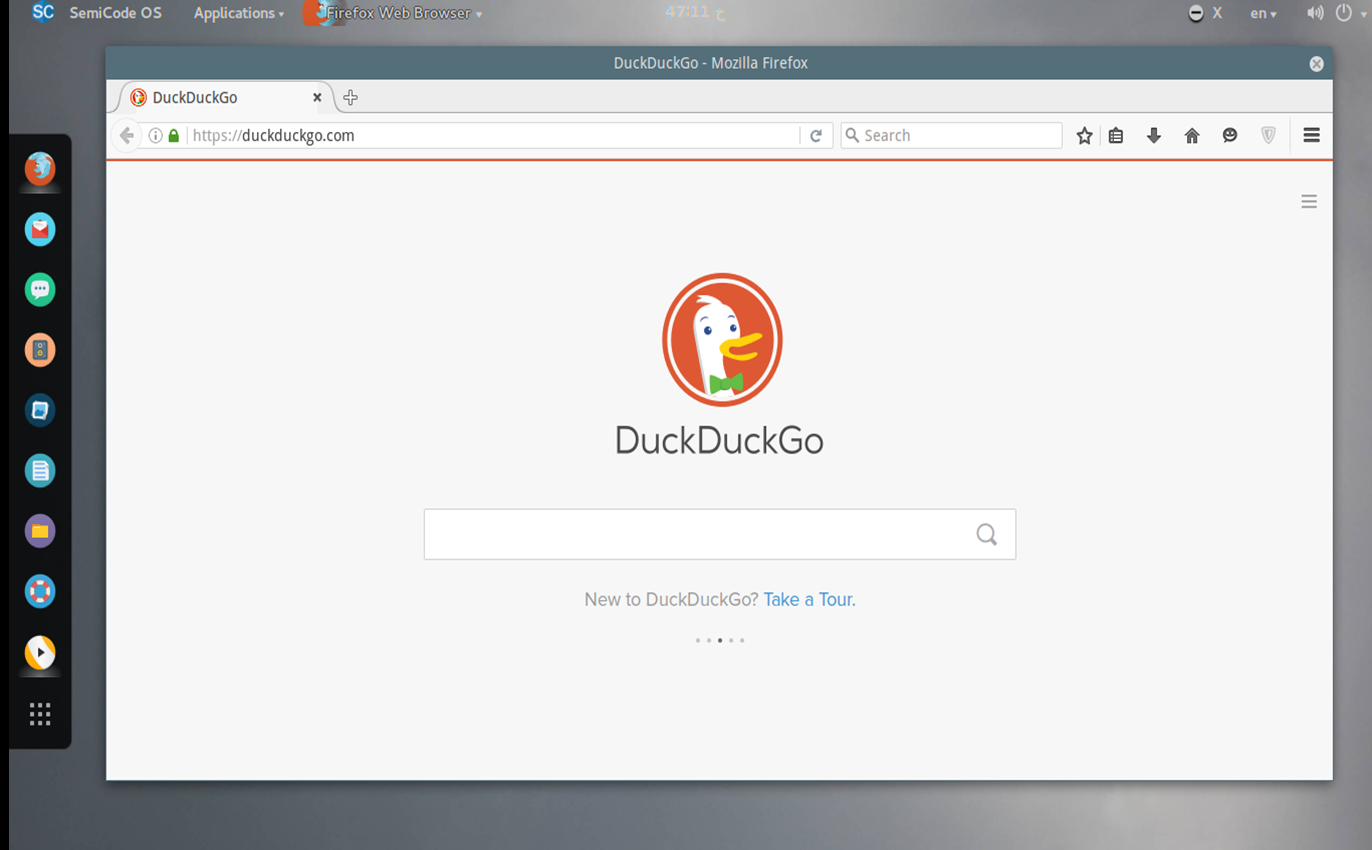Send feedback using the smiley icon
1372x850 pixels.
pos(1230,135)
